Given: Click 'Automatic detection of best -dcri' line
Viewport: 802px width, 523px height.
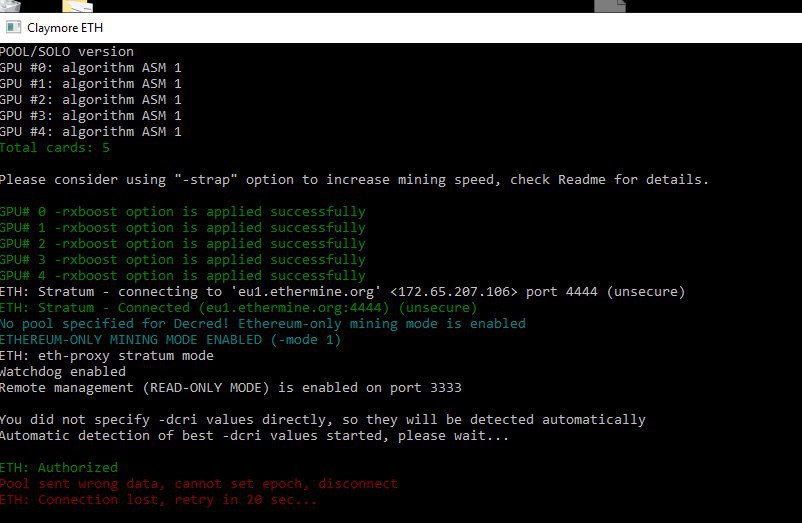Looking at the screenshot, I should click(254, 436).
